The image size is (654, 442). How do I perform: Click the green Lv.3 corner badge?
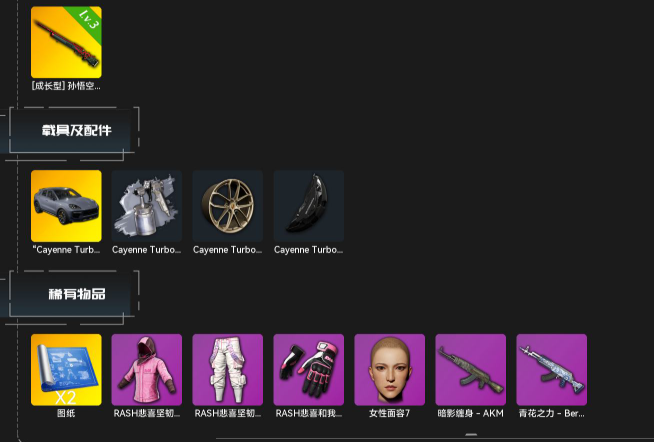coord(88,21)
